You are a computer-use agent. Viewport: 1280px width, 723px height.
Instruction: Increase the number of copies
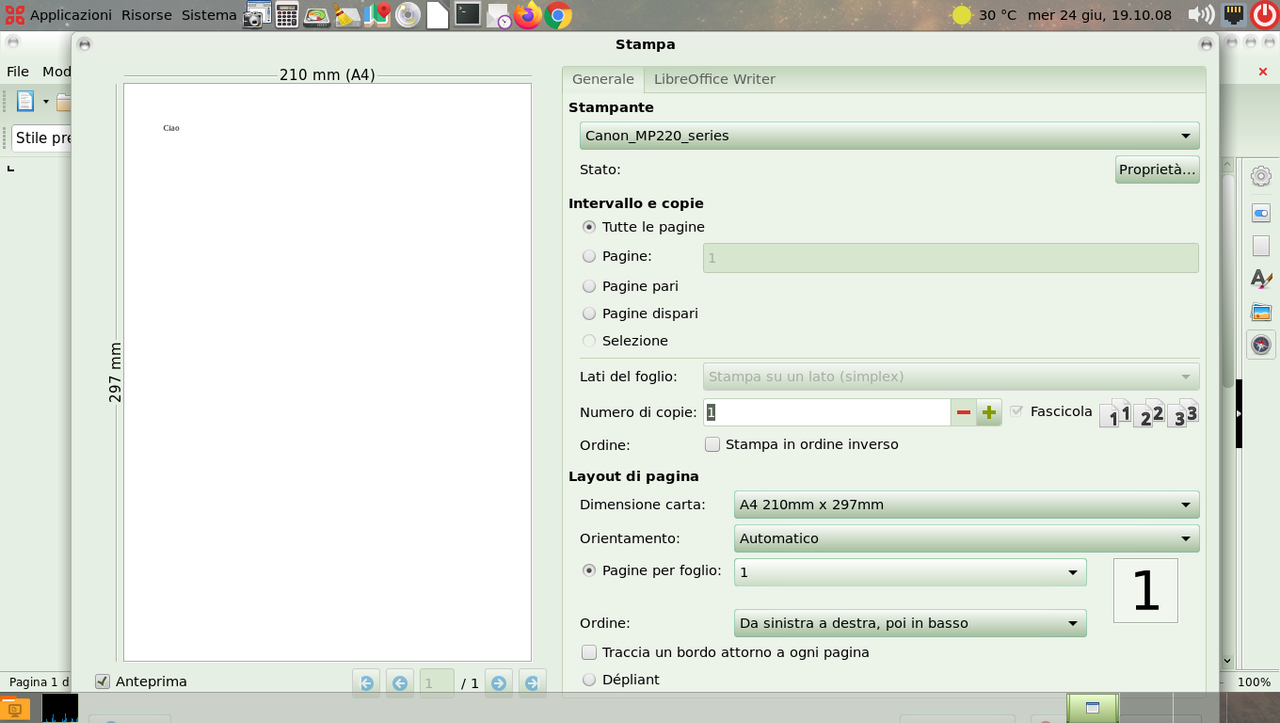989,412
